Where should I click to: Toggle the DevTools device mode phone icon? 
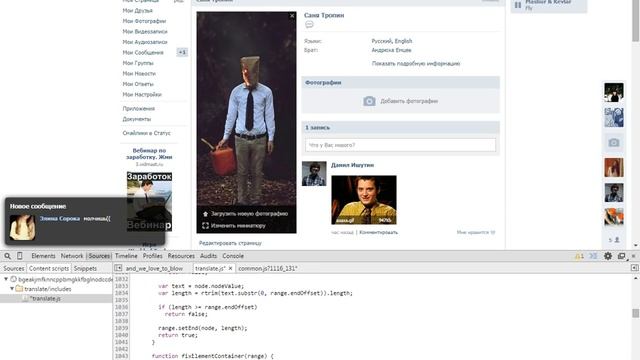pyautogui.click(x=20, y=256)
